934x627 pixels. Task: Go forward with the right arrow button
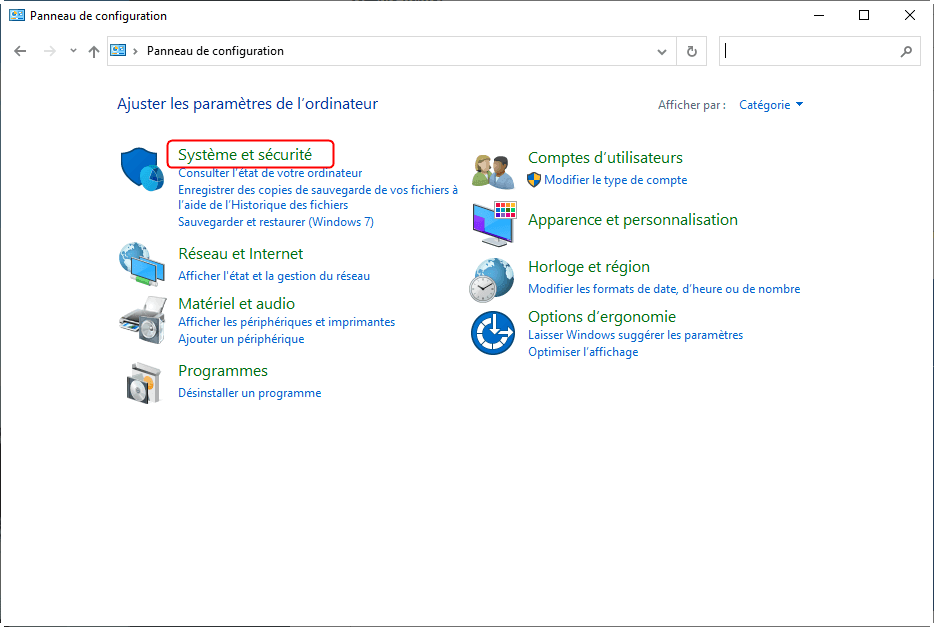click(50, 51)
